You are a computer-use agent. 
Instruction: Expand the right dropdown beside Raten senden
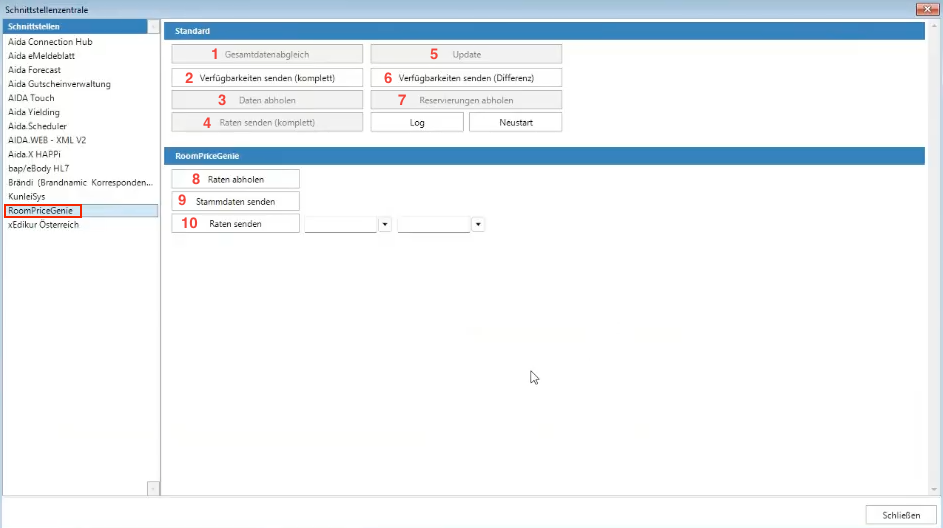coord(478,225)
